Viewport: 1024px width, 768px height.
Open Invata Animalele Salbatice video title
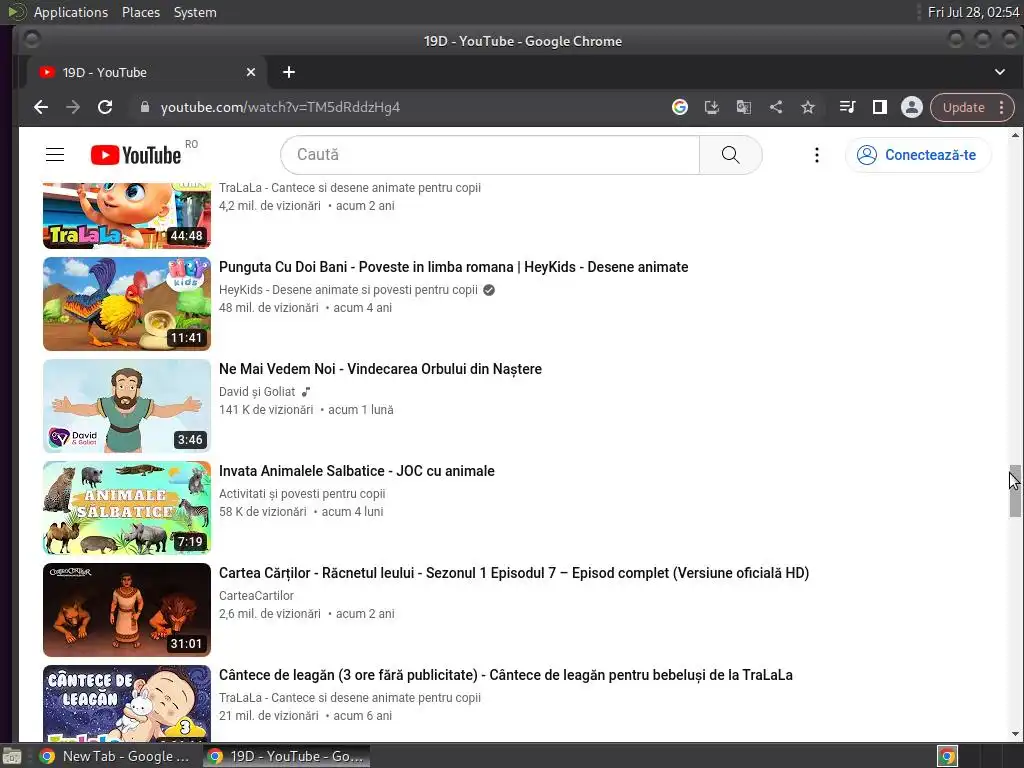pos(357,471)
